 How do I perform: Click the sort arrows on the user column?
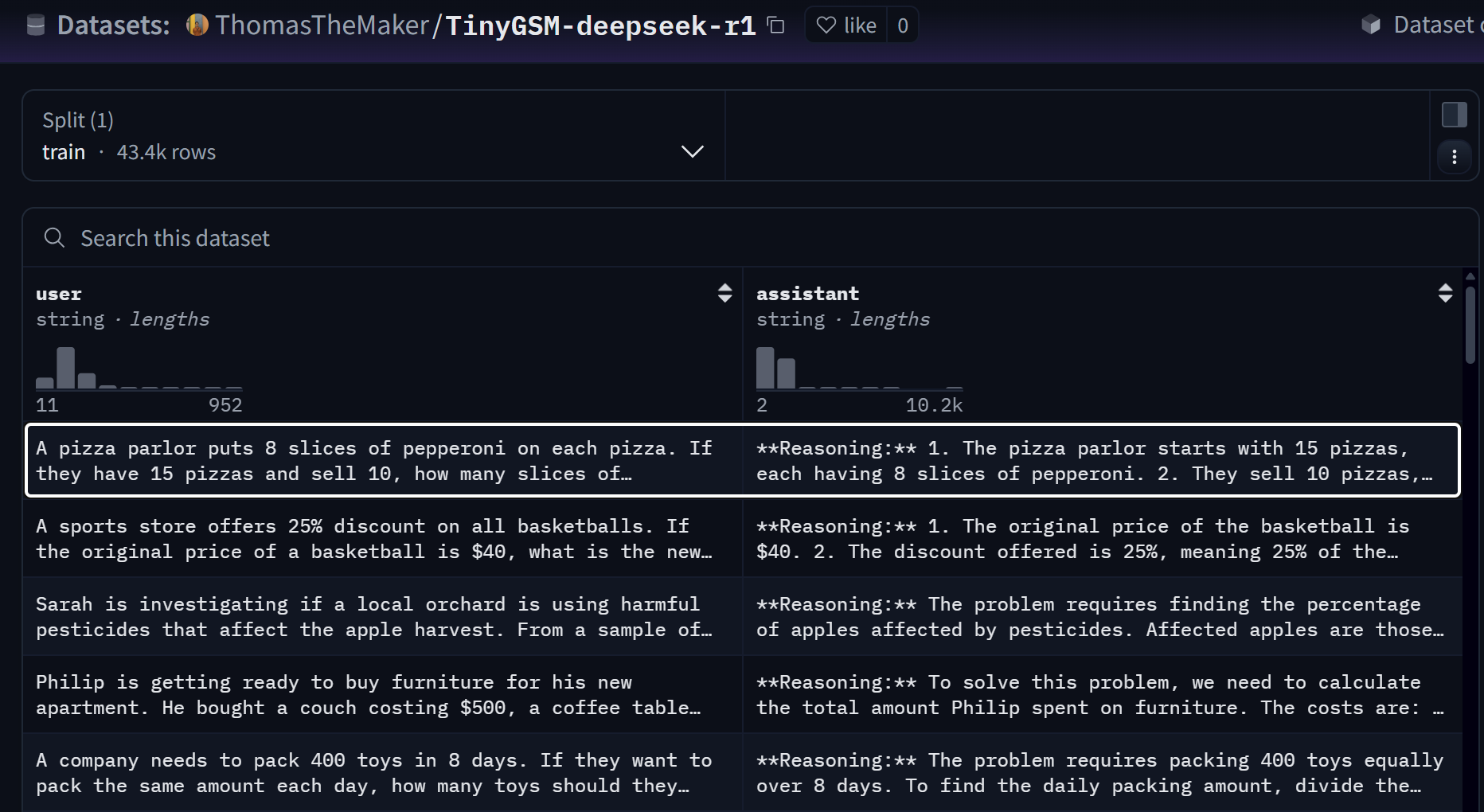(724, 293)
